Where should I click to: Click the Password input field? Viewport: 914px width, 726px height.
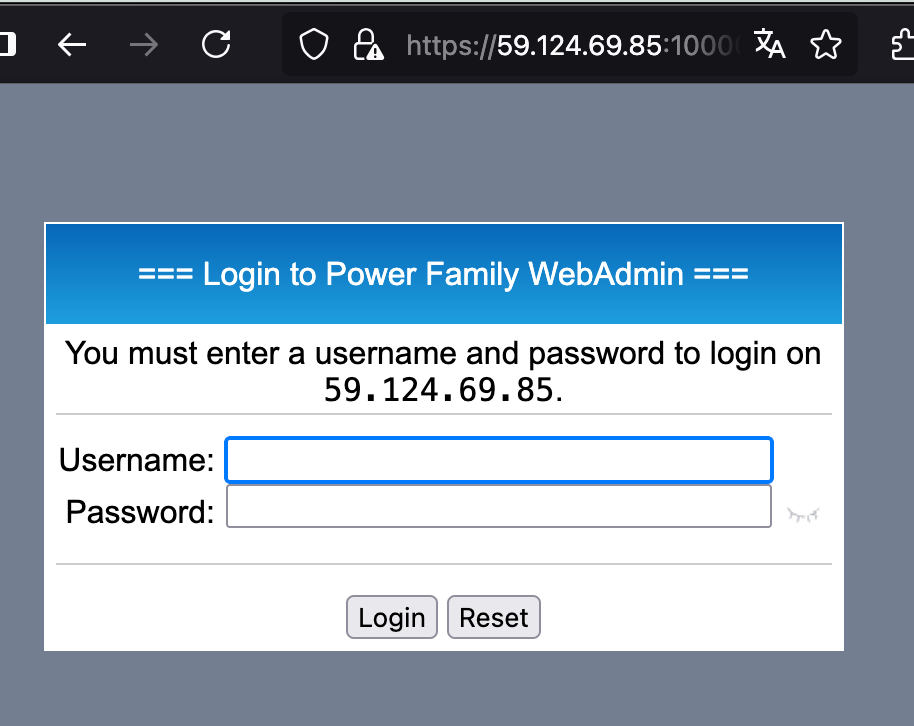pos(499,507)
